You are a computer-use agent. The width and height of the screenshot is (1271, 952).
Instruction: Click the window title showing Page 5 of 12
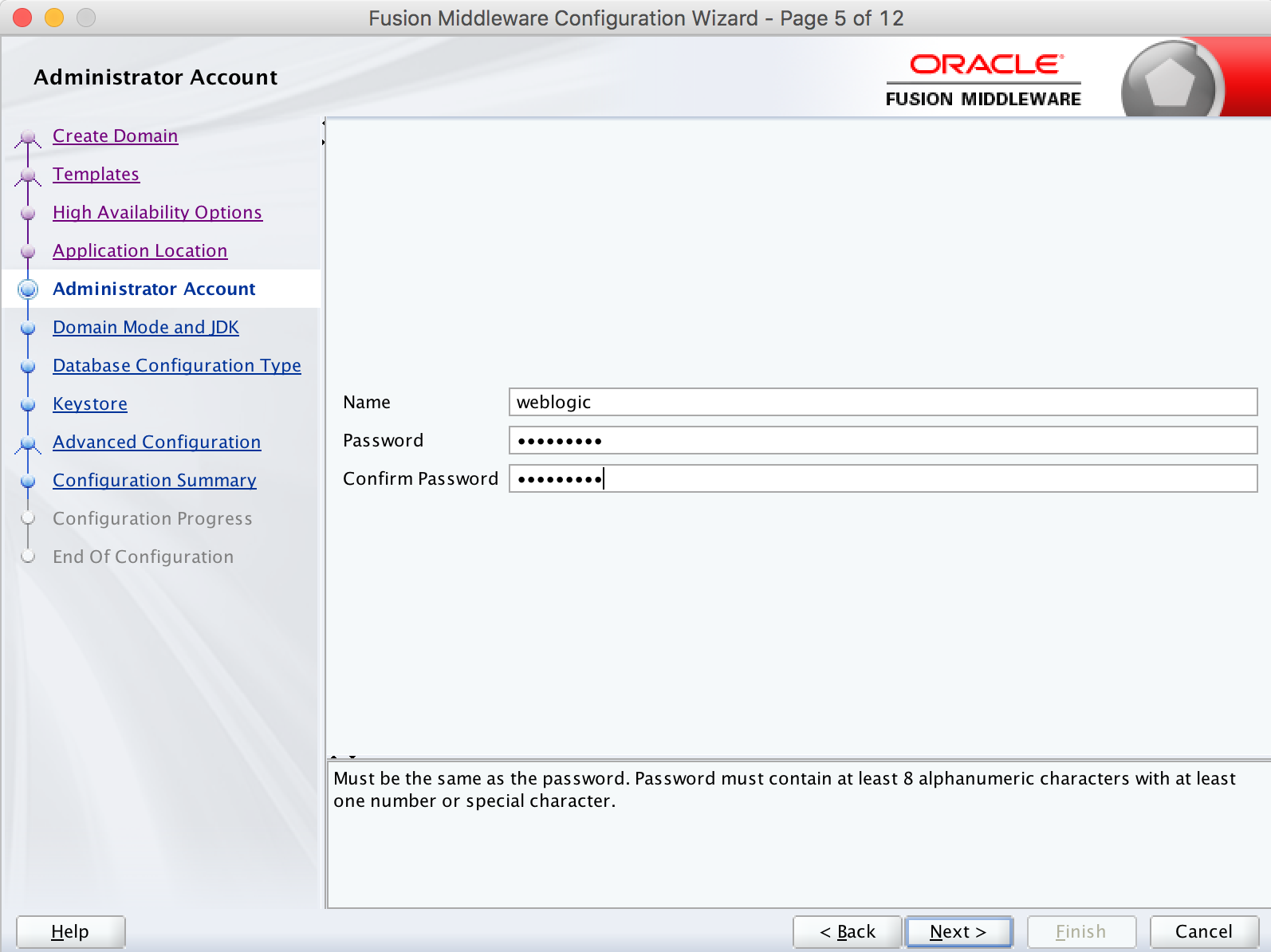click(x=636, y=18)
